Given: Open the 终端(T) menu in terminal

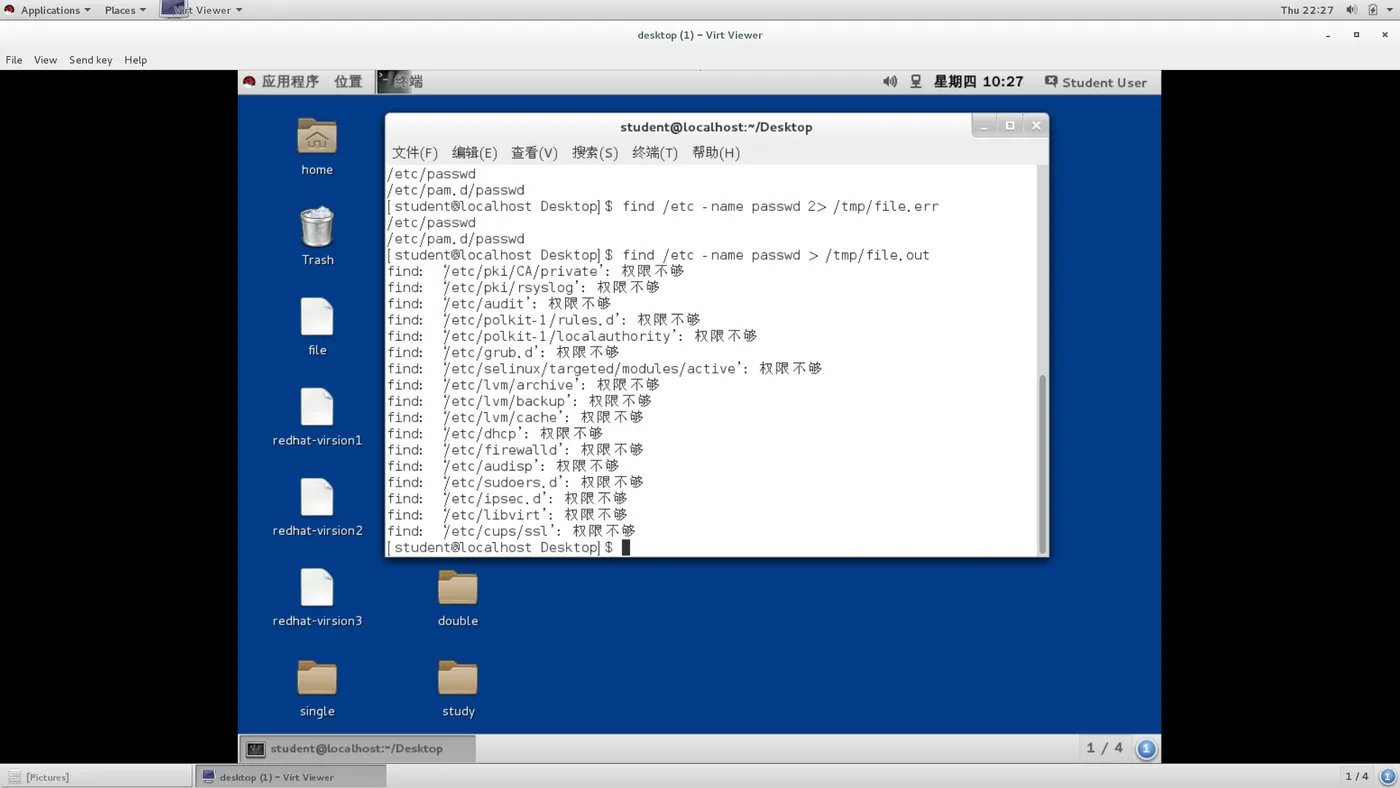Looking at the screenshot, I should 655,153.
